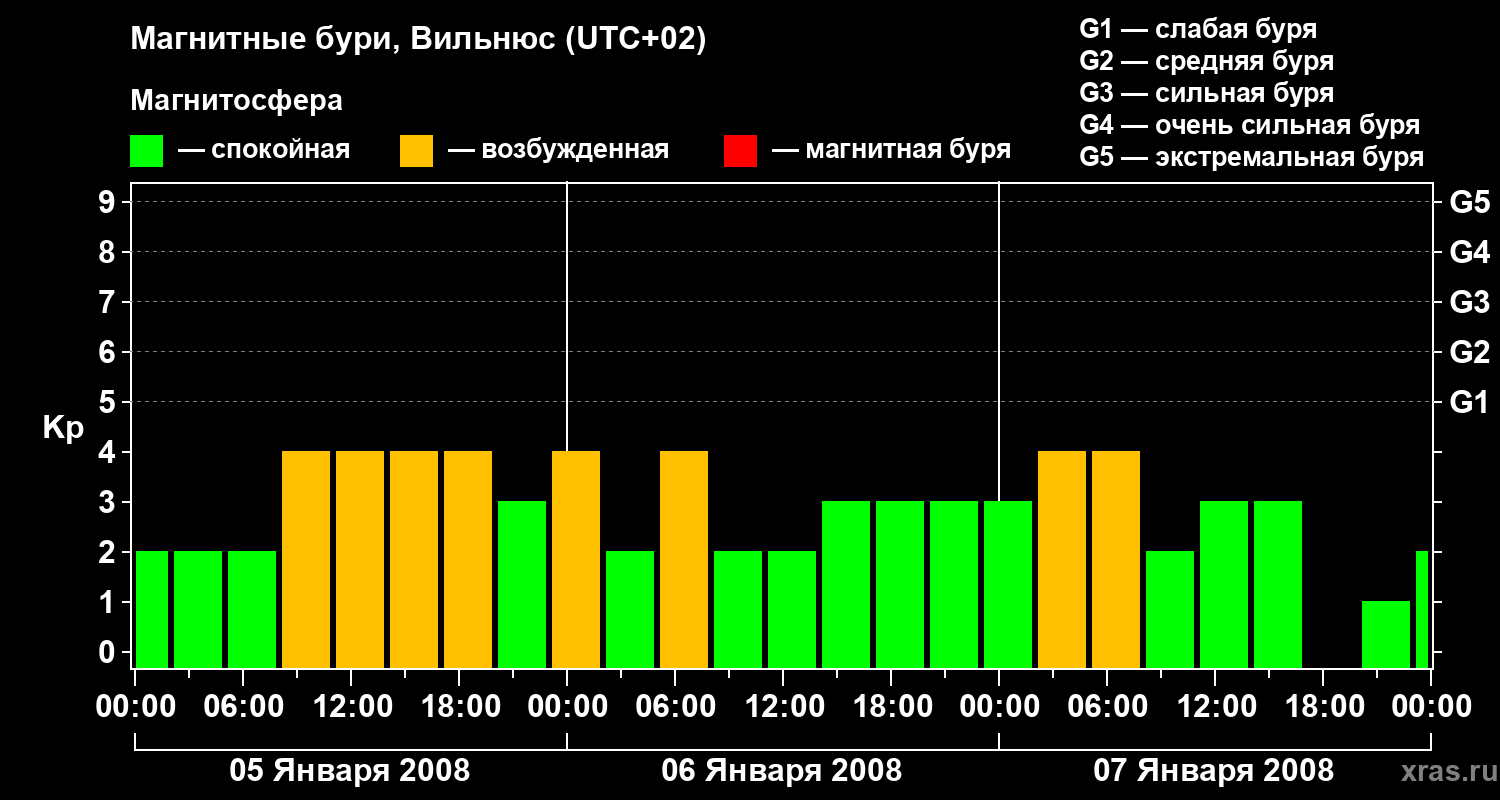Click the 'G2 — средняя буря' legend line
Screen dimensions: 1500x800
point(1206,61)
